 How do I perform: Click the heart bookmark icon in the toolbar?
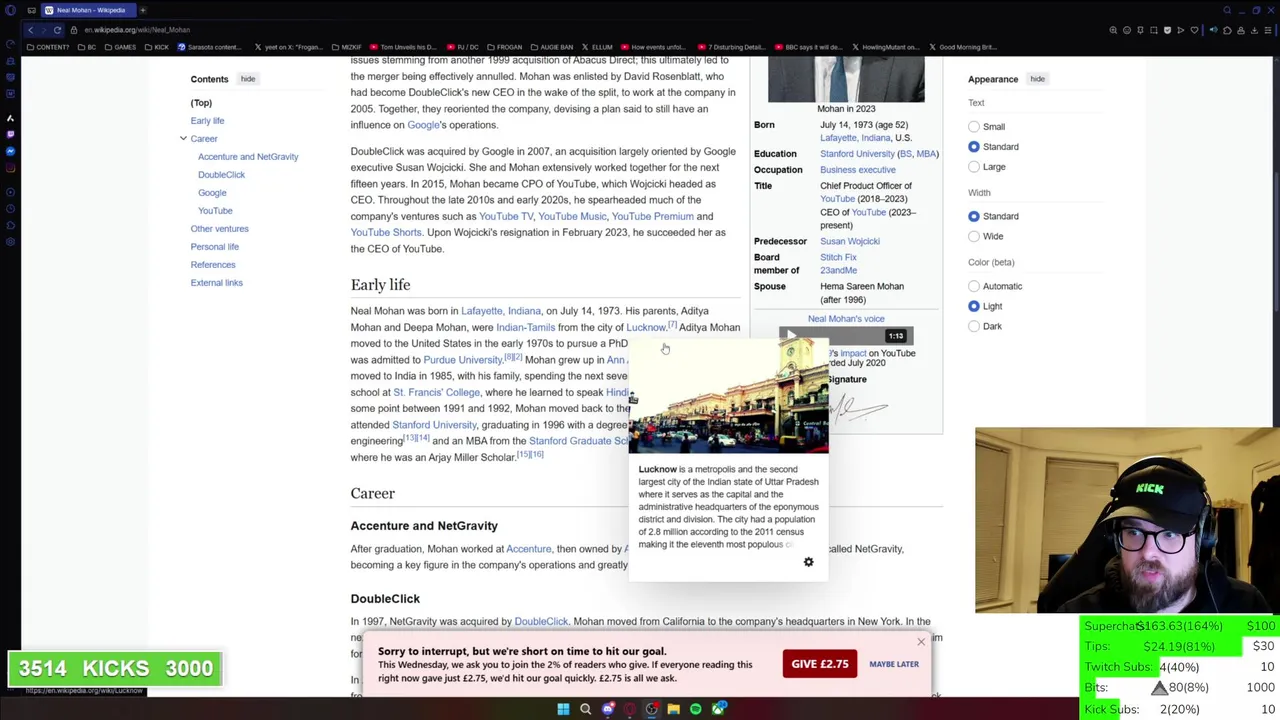pyautogui.click(x=1194, y=30)
